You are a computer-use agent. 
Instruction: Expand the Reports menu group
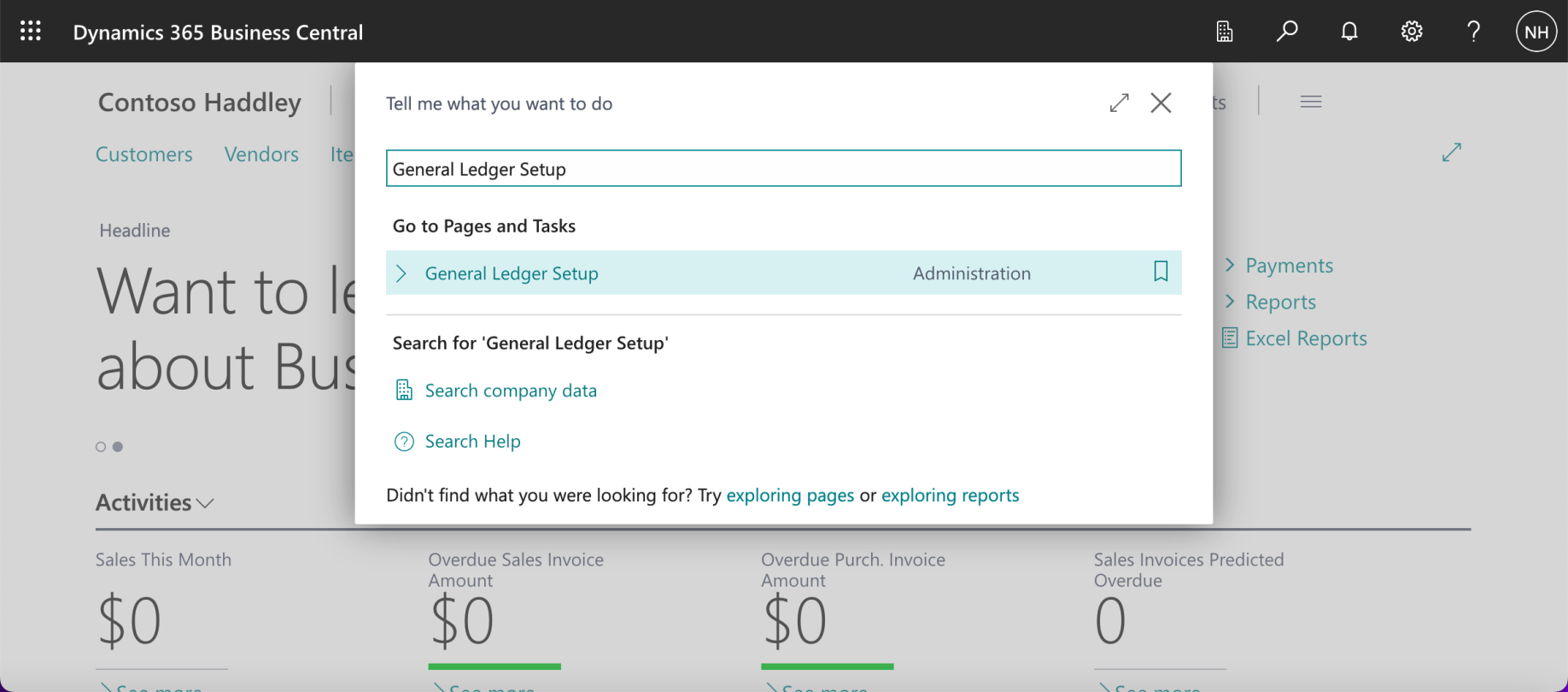(1230, 302)
